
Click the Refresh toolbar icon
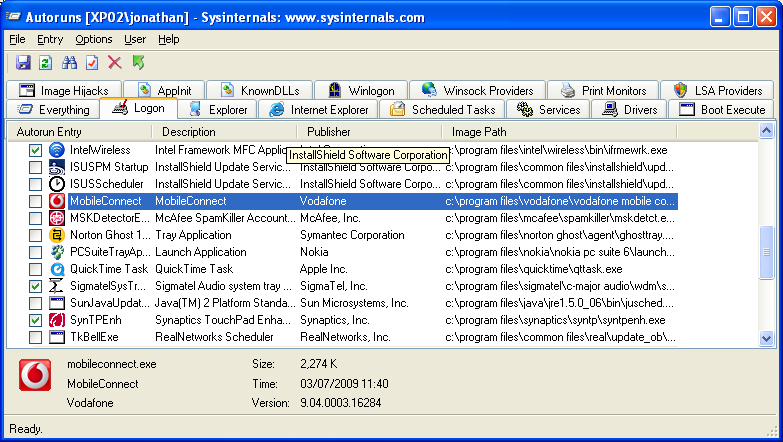[x=45, y=62]
